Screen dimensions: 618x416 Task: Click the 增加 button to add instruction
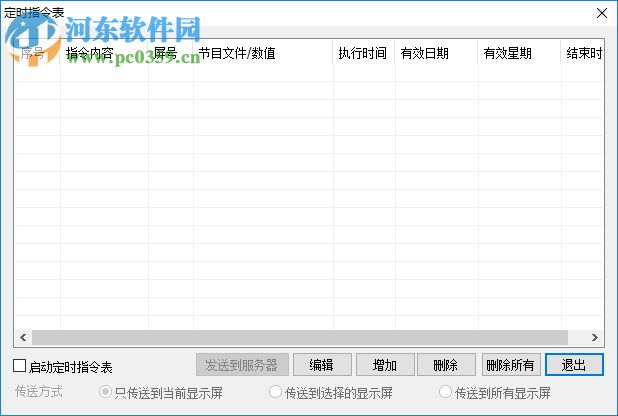[385, 365]
